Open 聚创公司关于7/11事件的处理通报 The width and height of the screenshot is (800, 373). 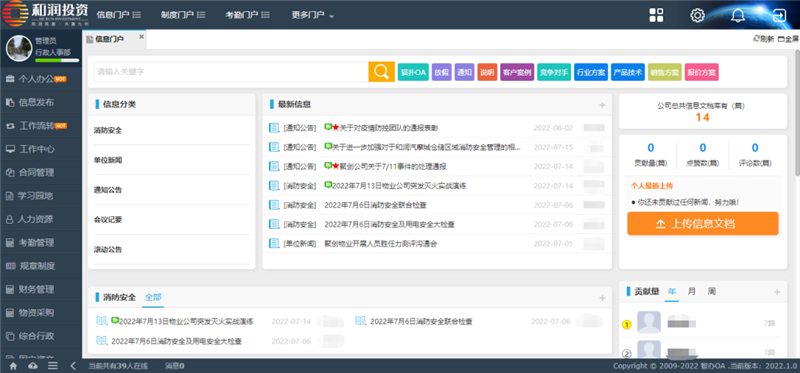(x=393, y=166)
